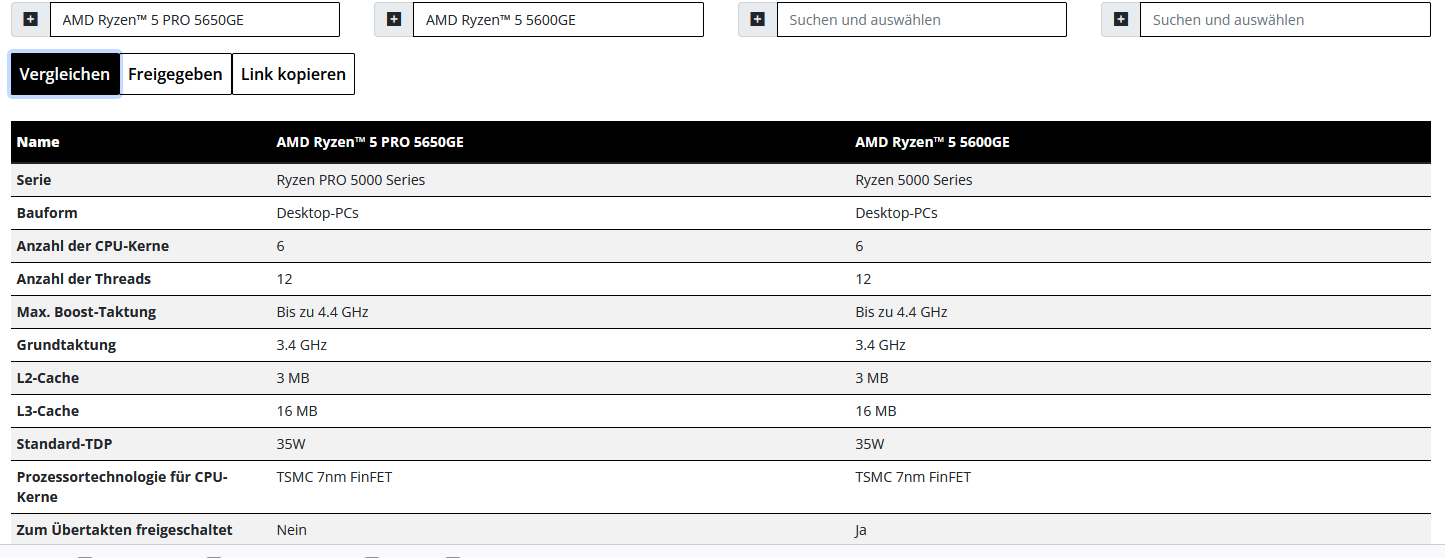Screen dimensions: 1445x558
Task: Select the 'Standard-TDP' row label
Action: pos(63,444)
